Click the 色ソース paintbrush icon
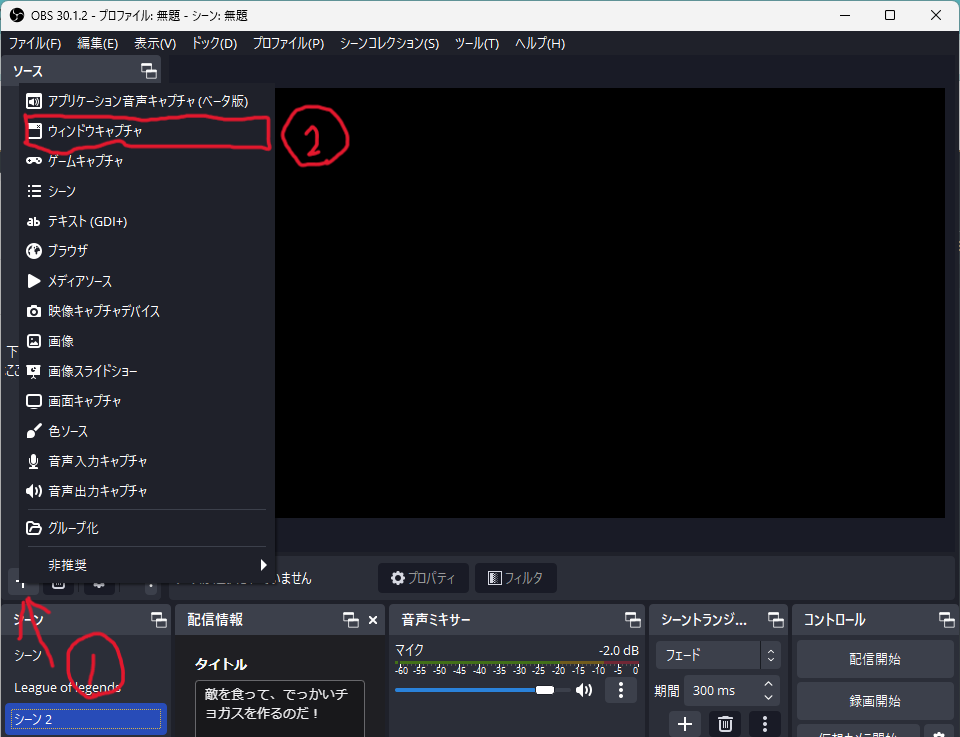The height and width of the screenshot is (737, 960). (34, 431)
